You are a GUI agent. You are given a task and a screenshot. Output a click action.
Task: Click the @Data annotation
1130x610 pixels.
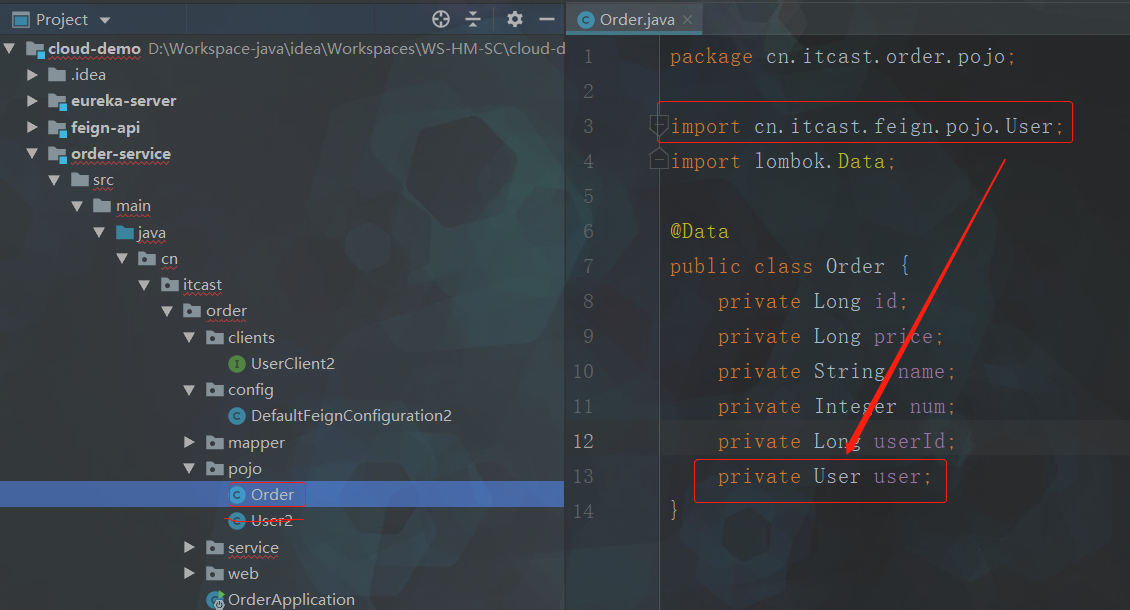[x=699, y=231]
